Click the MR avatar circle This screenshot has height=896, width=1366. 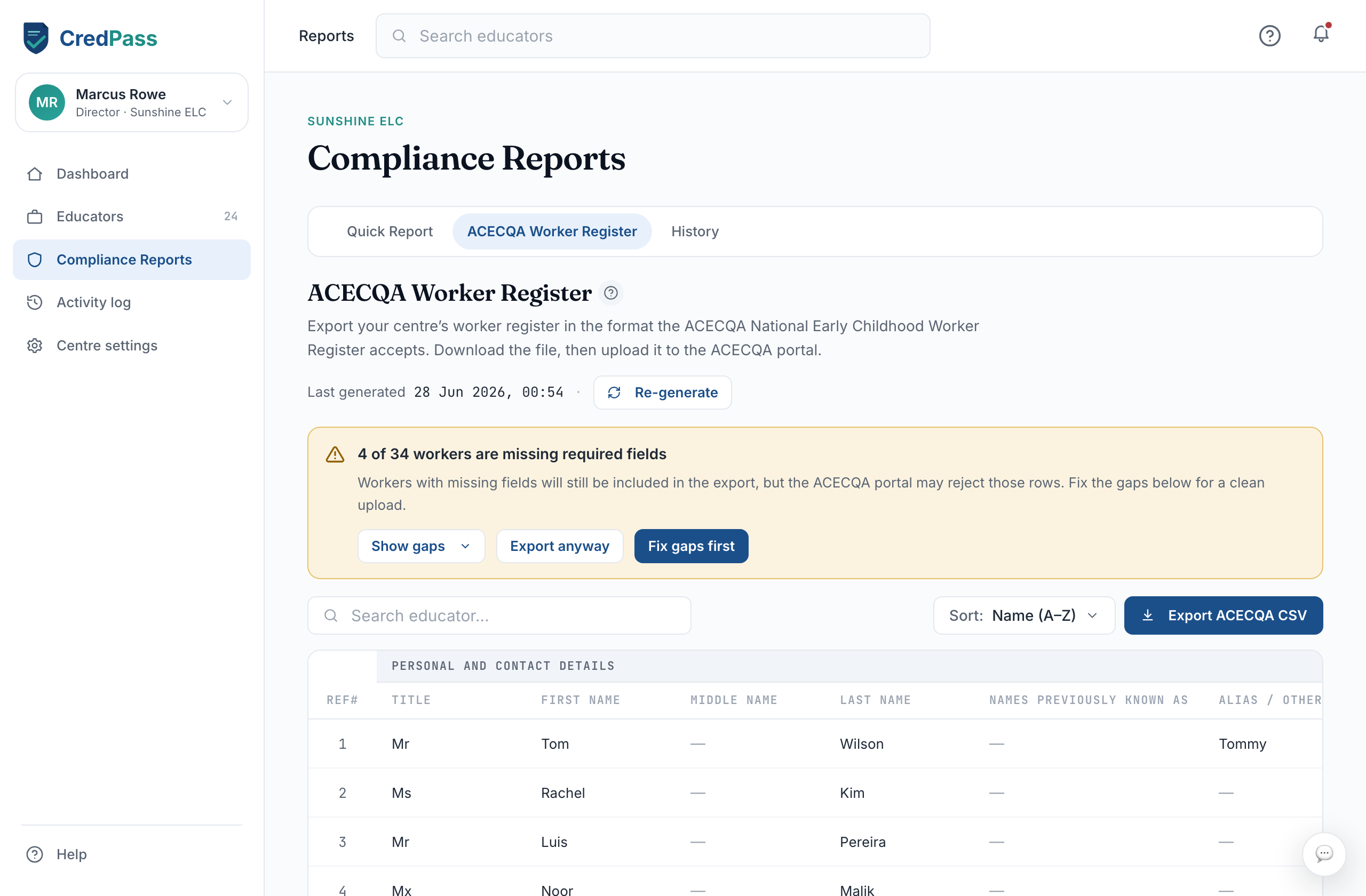pyautogui.click(x=47, y=102)
